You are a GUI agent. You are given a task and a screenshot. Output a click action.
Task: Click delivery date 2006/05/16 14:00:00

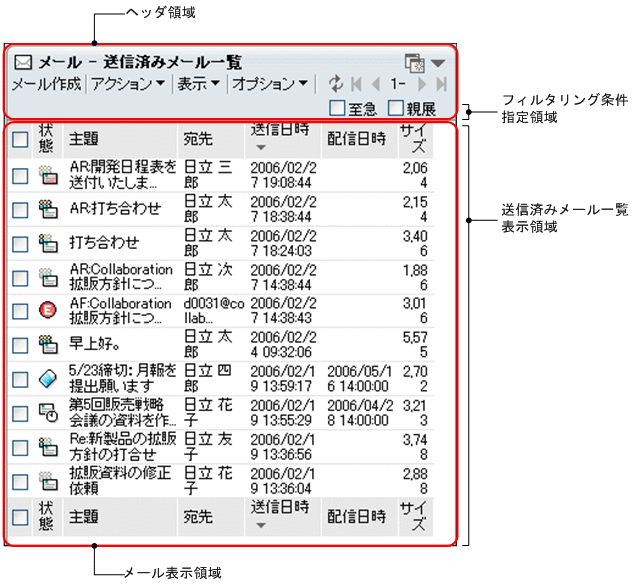(360, 379)
